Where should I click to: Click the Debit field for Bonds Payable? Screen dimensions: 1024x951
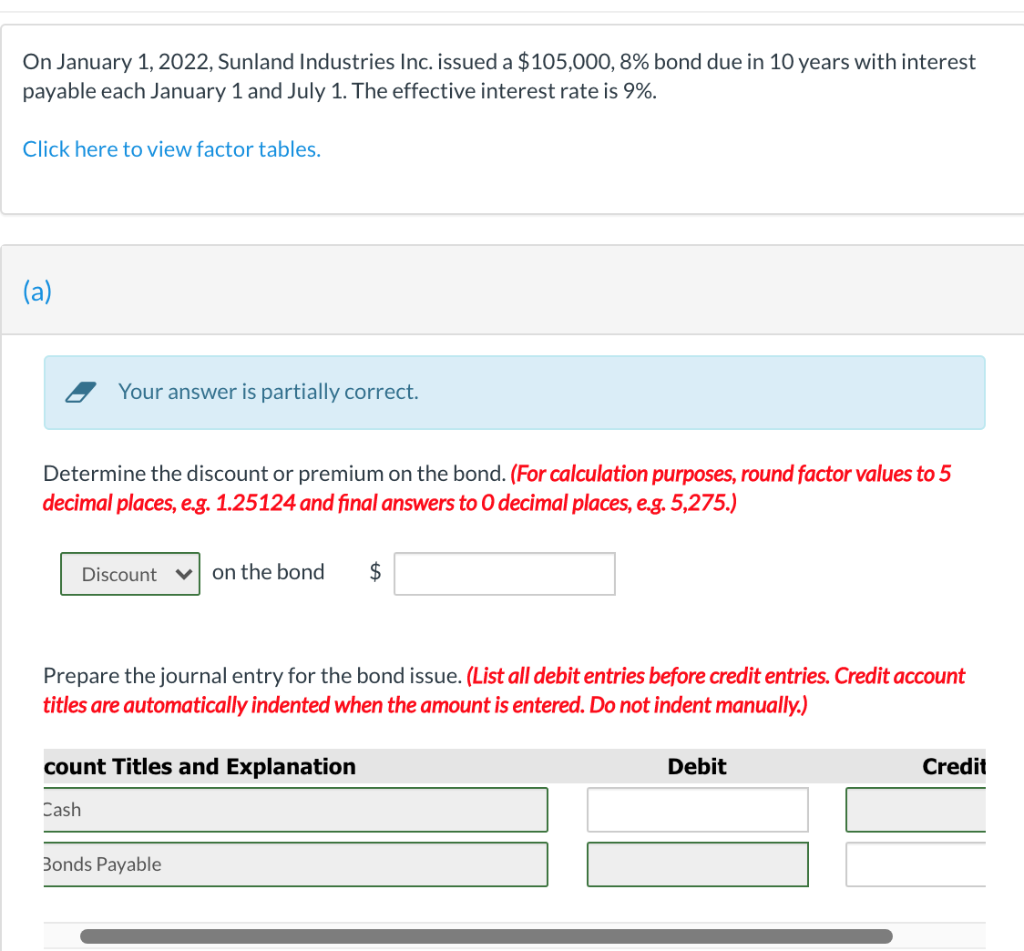pos(697,865)
